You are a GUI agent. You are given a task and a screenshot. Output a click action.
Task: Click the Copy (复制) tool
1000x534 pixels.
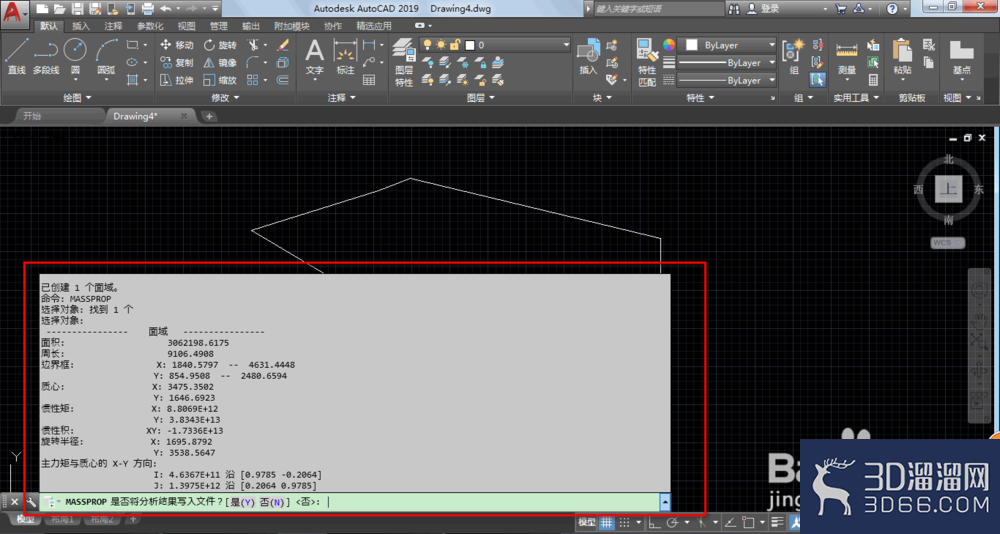(x=177, y=63)
